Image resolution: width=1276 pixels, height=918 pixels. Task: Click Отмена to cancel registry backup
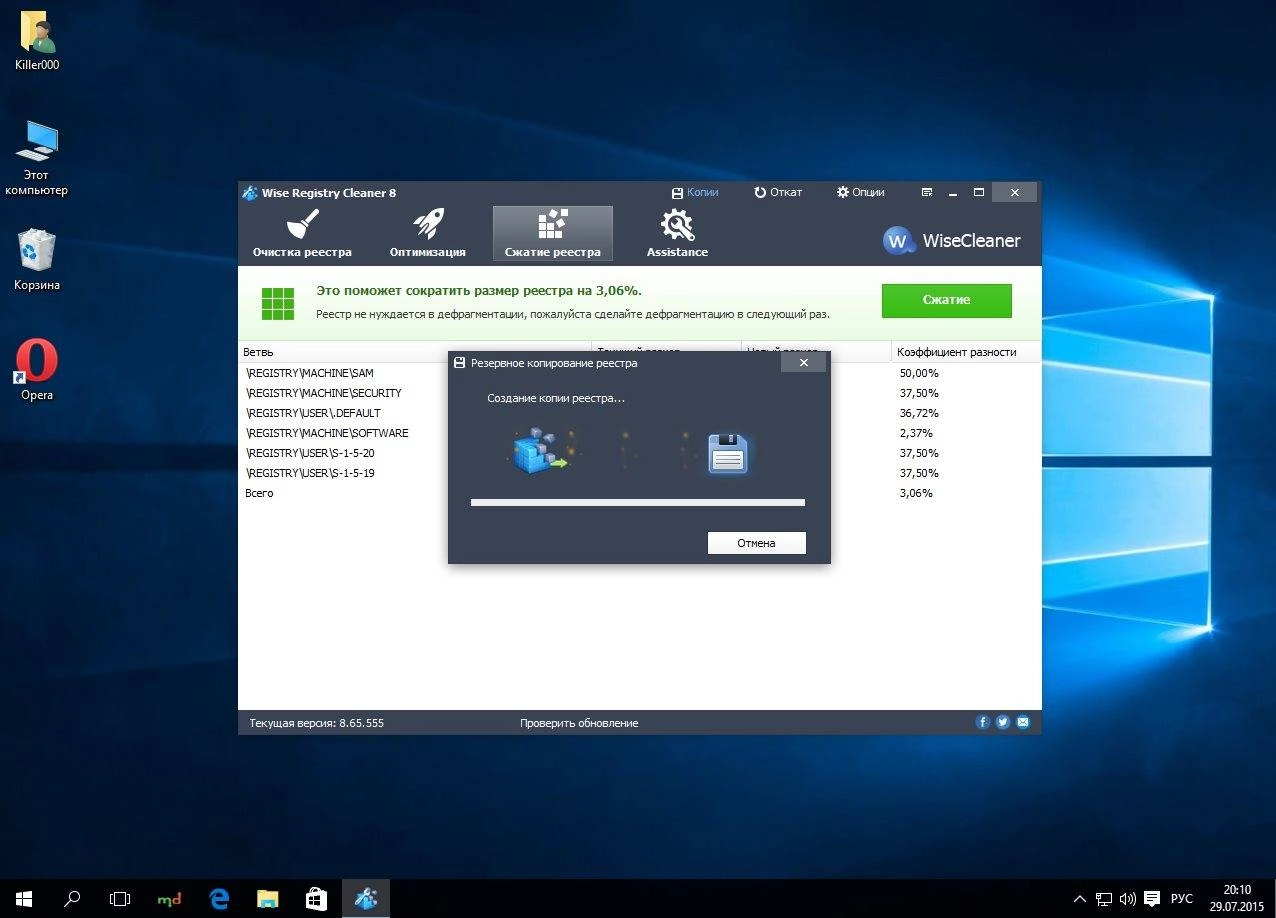click(756, 543)
